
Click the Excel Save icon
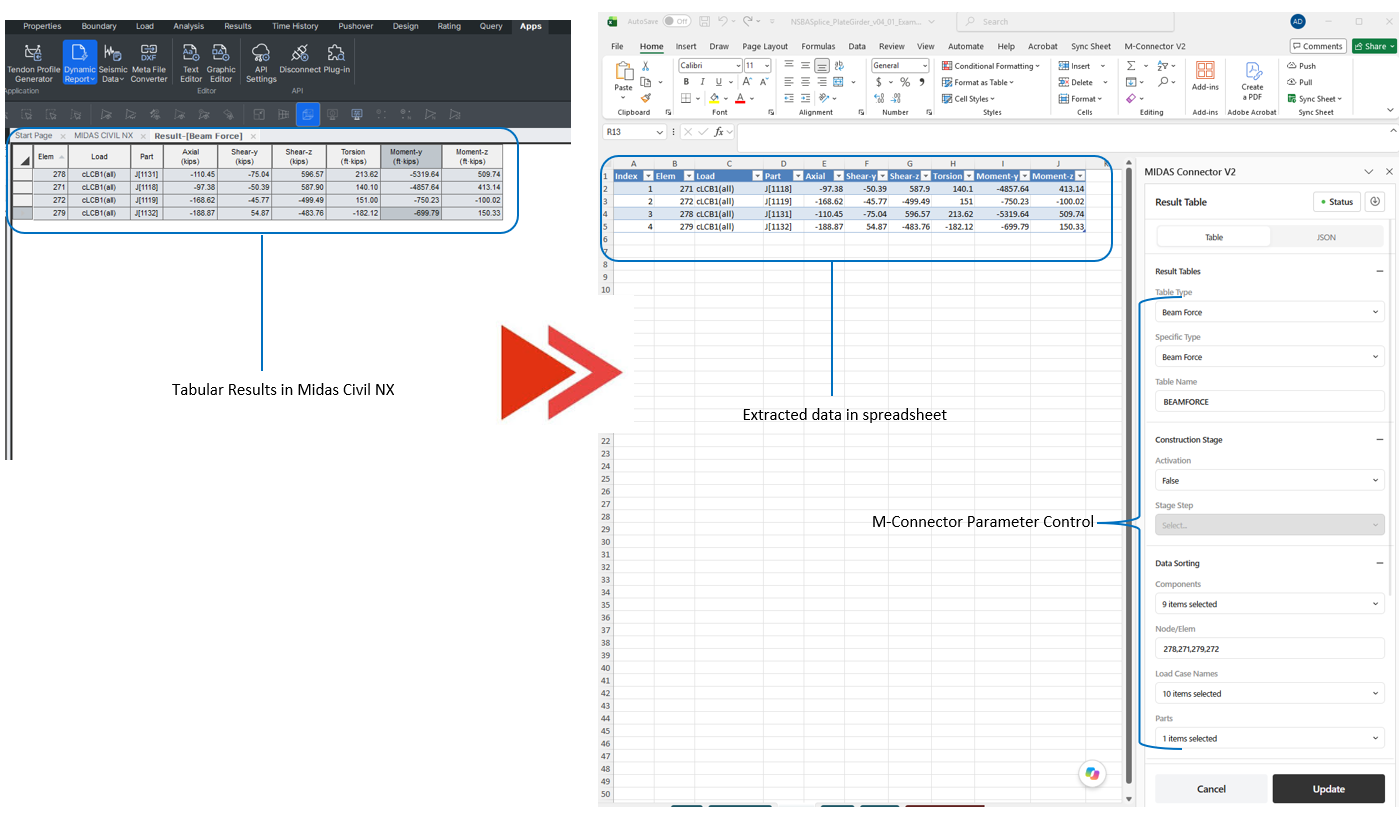coord(705,21)
